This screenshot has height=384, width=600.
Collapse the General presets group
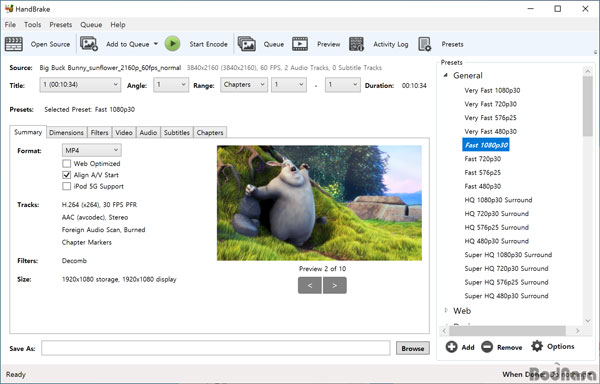[445, 75]
